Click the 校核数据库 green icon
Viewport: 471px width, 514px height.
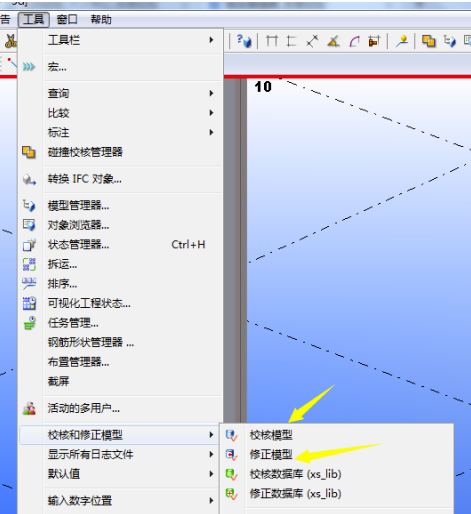[231, 474]
